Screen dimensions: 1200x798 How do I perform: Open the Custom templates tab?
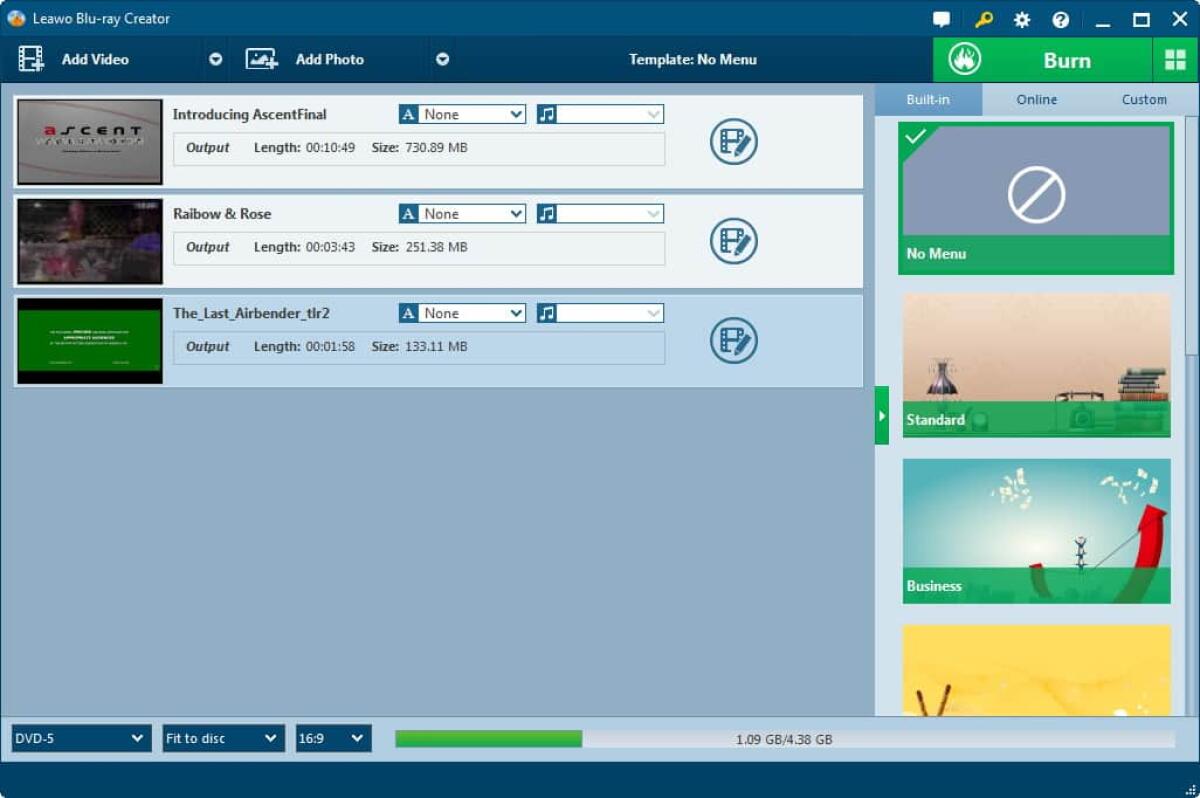click(1143, 99)
